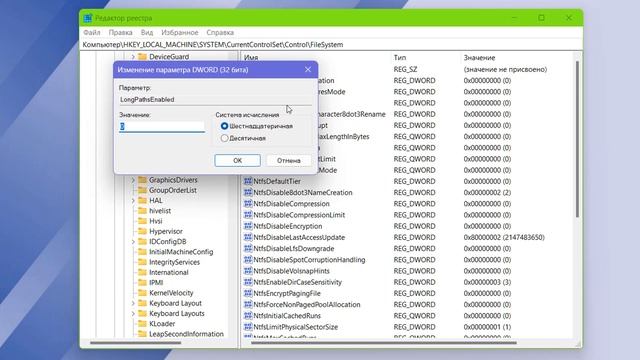Expand the HAL tree node
This screenshot has width=640, height=360.
tap(133, 200)
